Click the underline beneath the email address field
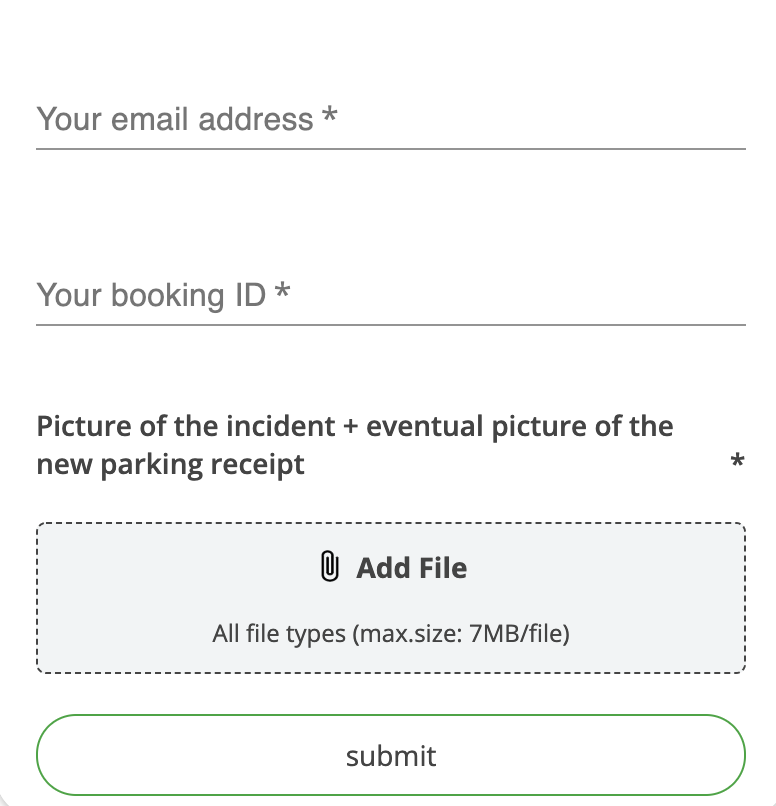776x806 pixels. [x=391, y=149]
